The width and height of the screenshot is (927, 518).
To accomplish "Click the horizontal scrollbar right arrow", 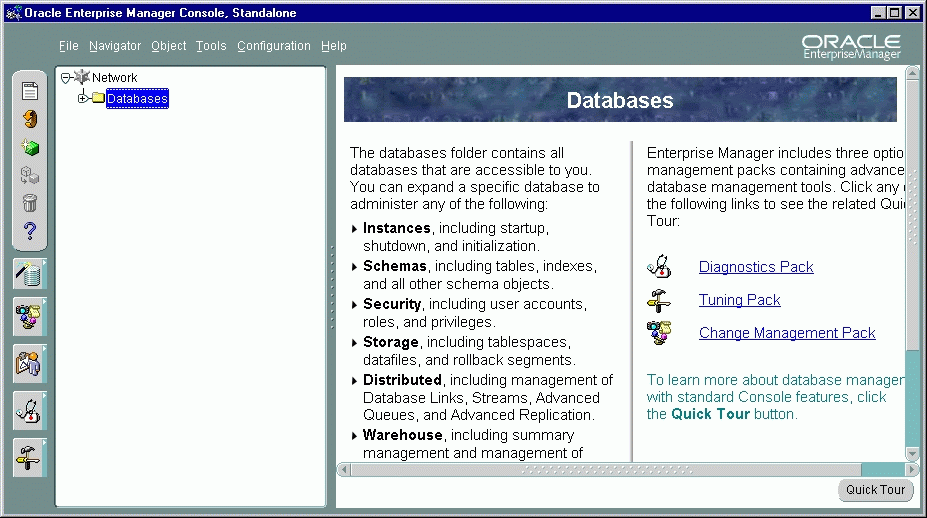I will point(911,470).
